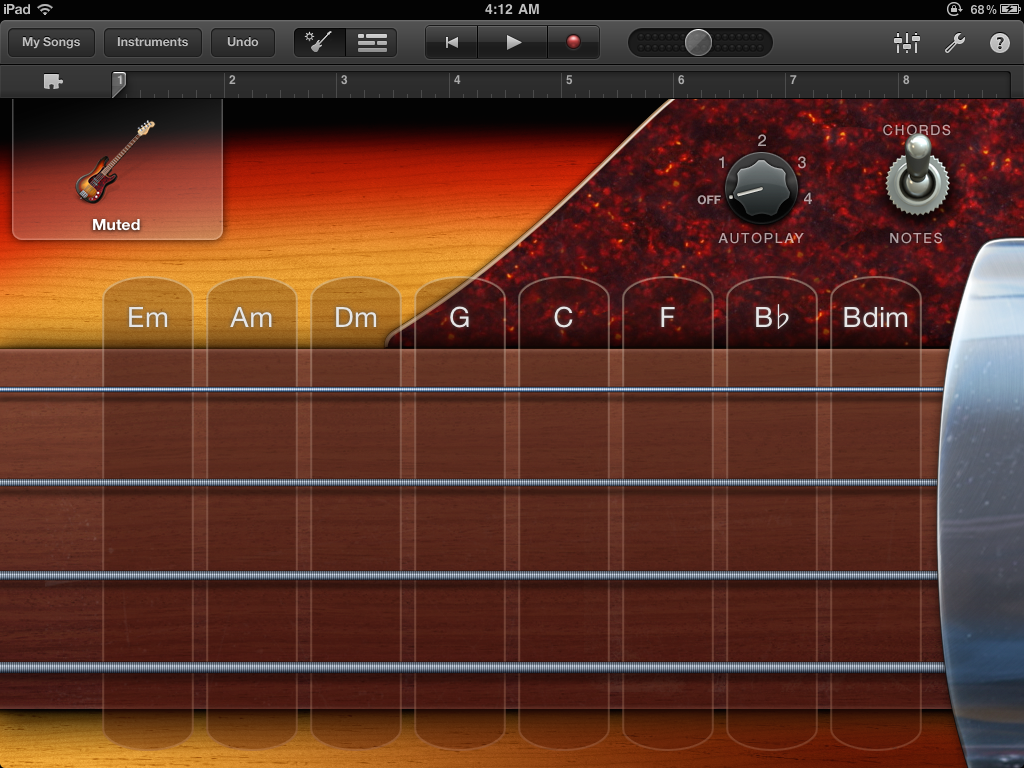Set Autoplay to OFF
Screen dimensions: 1024x768
coord(709,200)
